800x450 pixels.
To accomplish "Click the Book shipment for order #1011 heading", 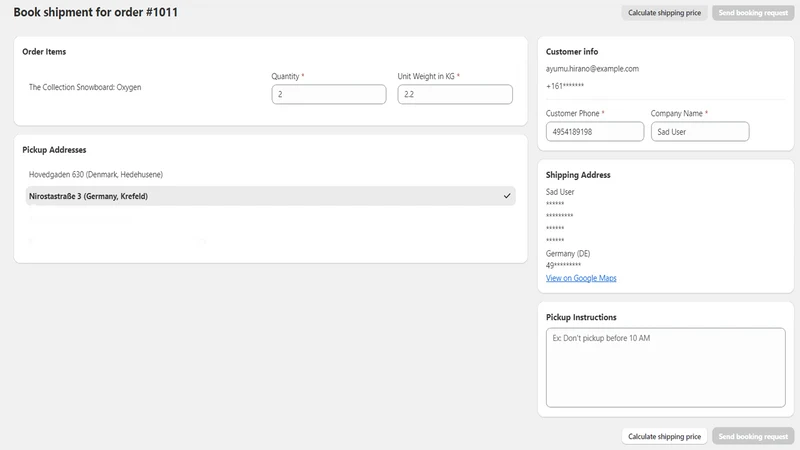I will pyautogui.click(x=95, y=12).
